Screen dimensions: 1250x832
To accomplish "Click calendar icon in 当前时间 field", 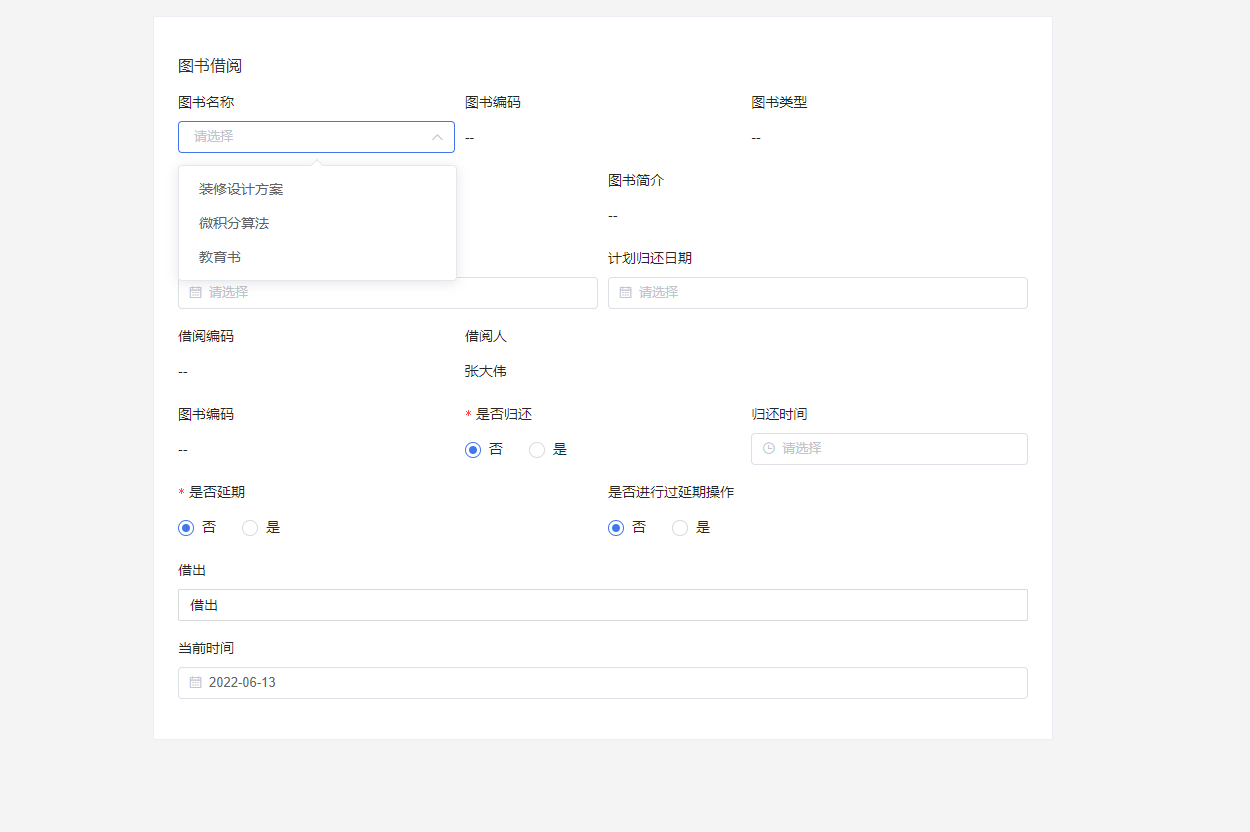I will click(x=196, y=683).
